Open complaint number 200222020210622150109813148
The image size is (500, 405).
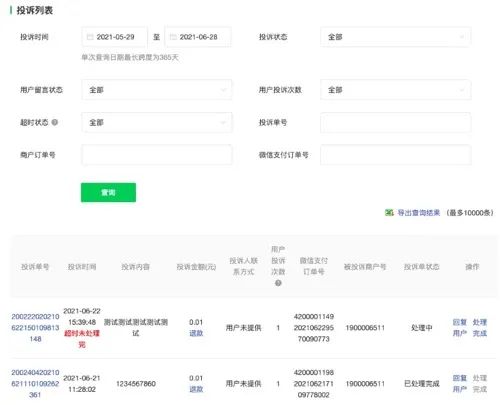[x=35, y=328]
